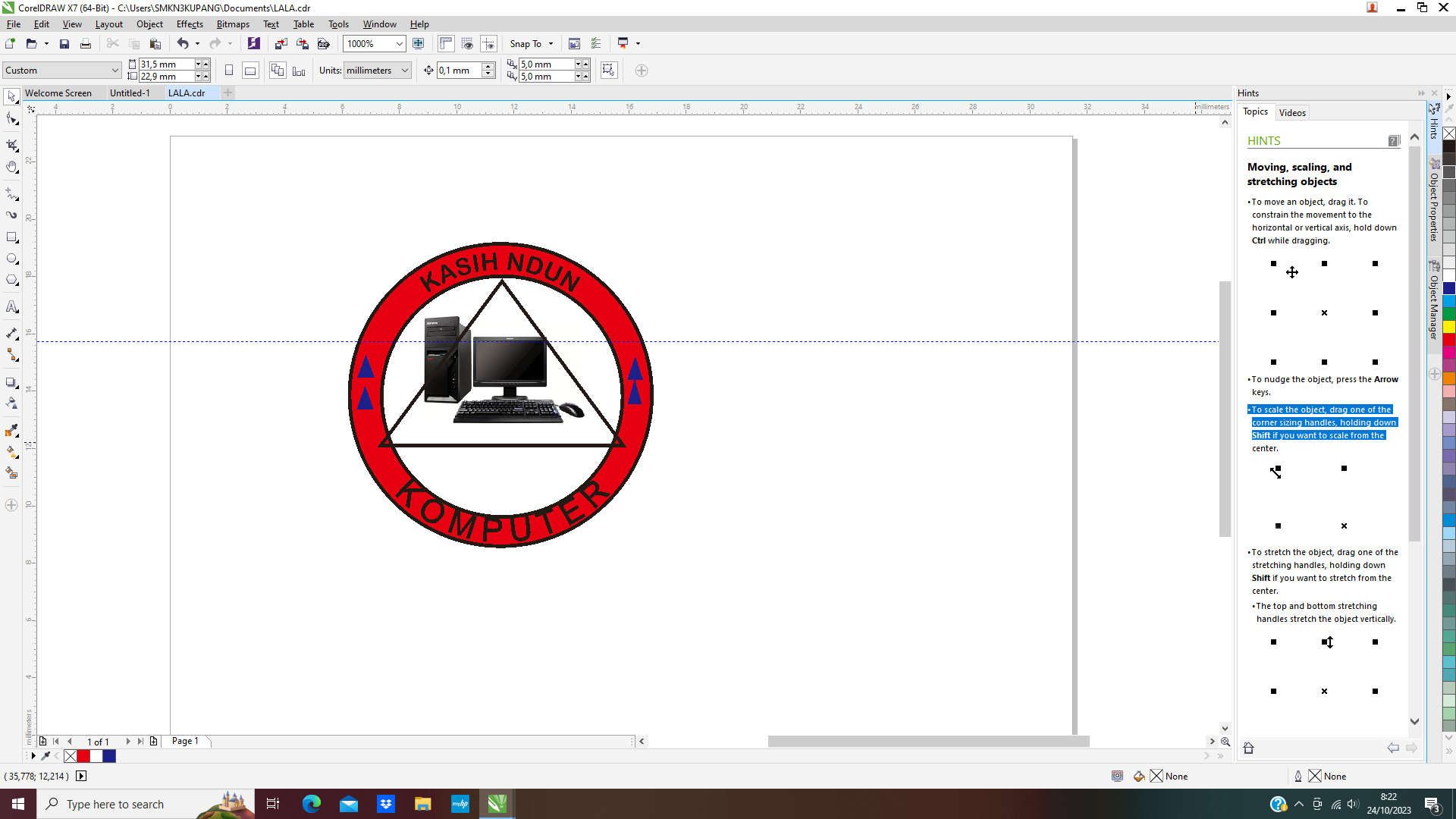Click the Import icon
Screen dimensions: 1456x819
point(281,44)
